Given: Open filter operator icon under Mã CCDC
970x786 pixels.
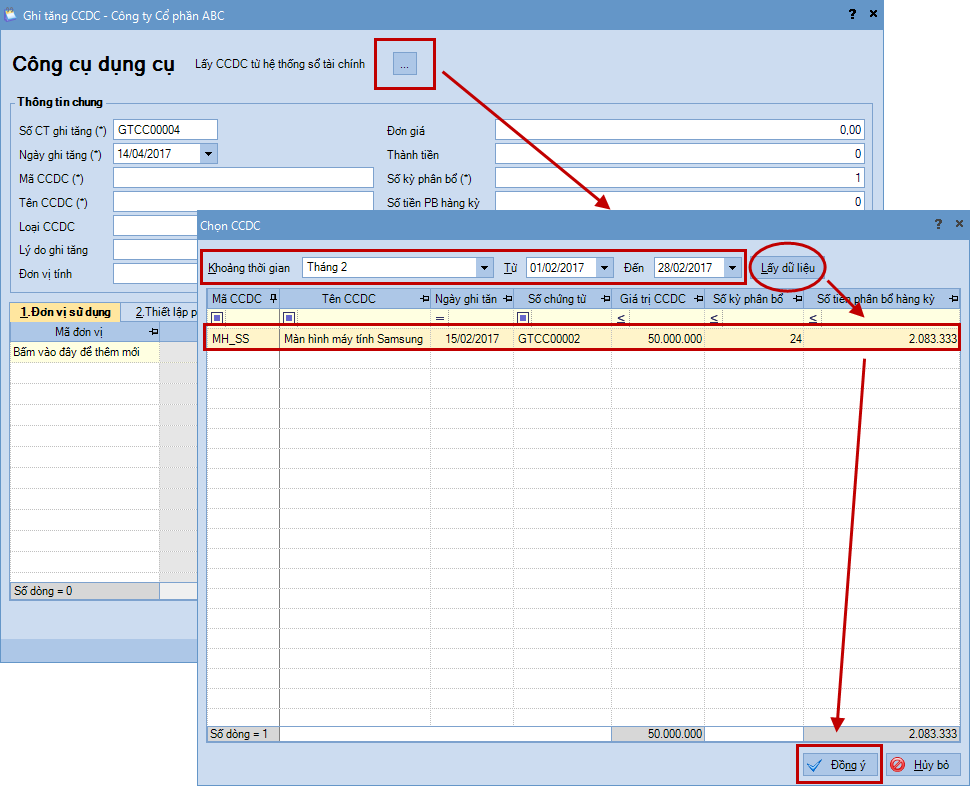Looking at the screenshot, I should pos(217,318).
